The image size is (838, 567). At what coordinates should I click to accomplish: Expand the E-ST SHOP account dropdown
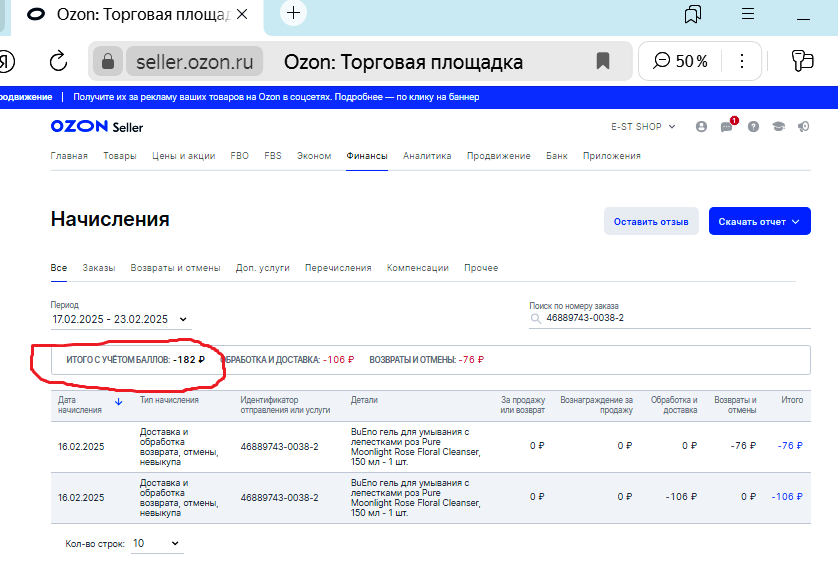[x=643, y=127]
